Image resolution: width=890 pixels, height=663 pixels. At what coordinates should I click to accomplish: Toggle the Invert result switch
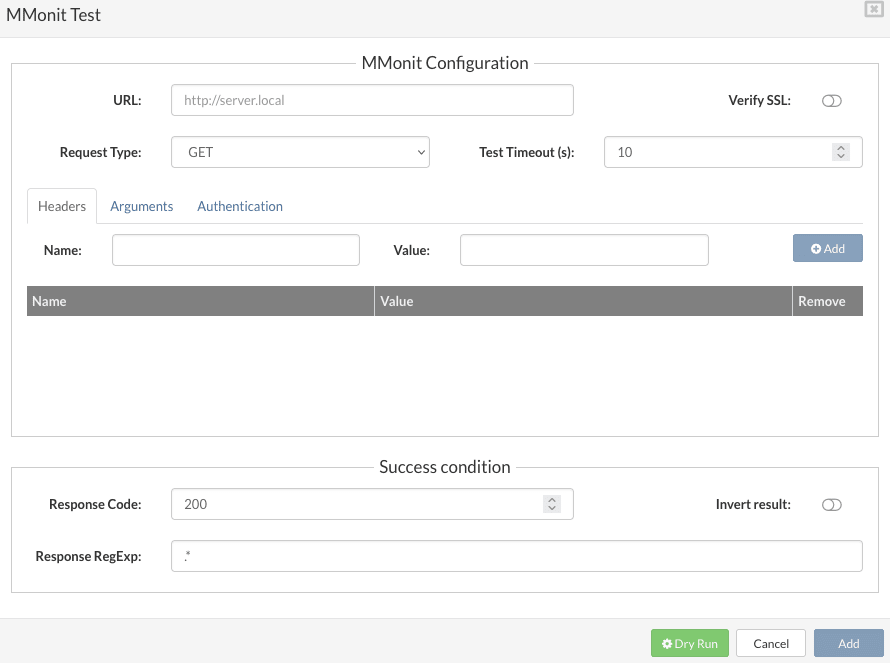tap(832, 505)
